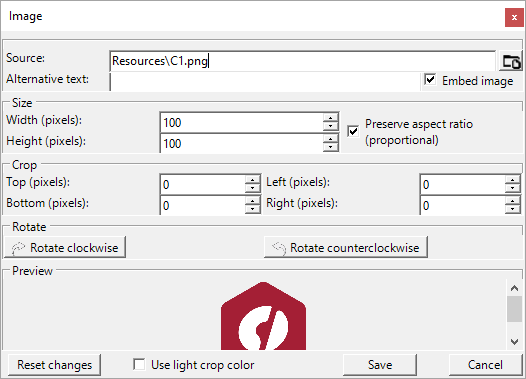Close the Image dialog with red X
Screen dimensions: 526x379
(x=514, y=17)
